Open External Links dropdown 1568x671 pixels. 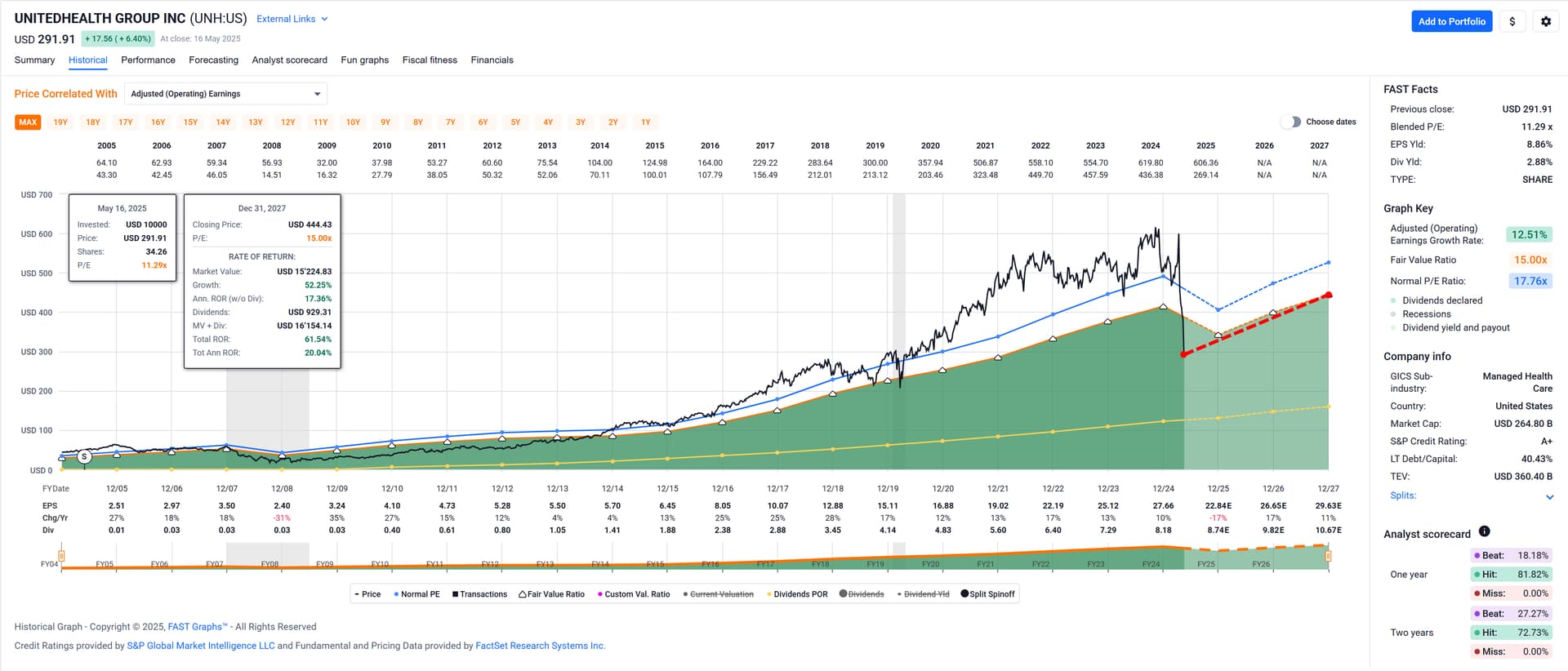tap(292, 19)
